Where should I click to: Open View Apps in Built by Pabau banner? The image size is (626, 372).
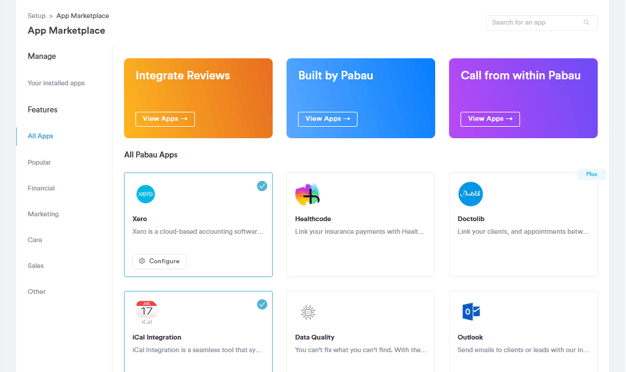click(328, 119)
